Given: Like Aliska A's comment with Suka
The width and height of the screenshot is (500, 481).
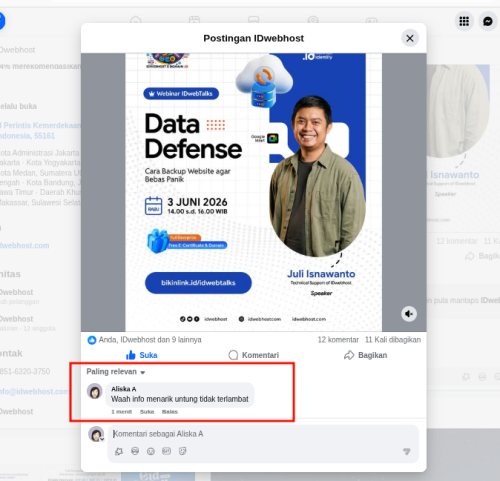Looking at the screenshot, I should click(147, 412).
